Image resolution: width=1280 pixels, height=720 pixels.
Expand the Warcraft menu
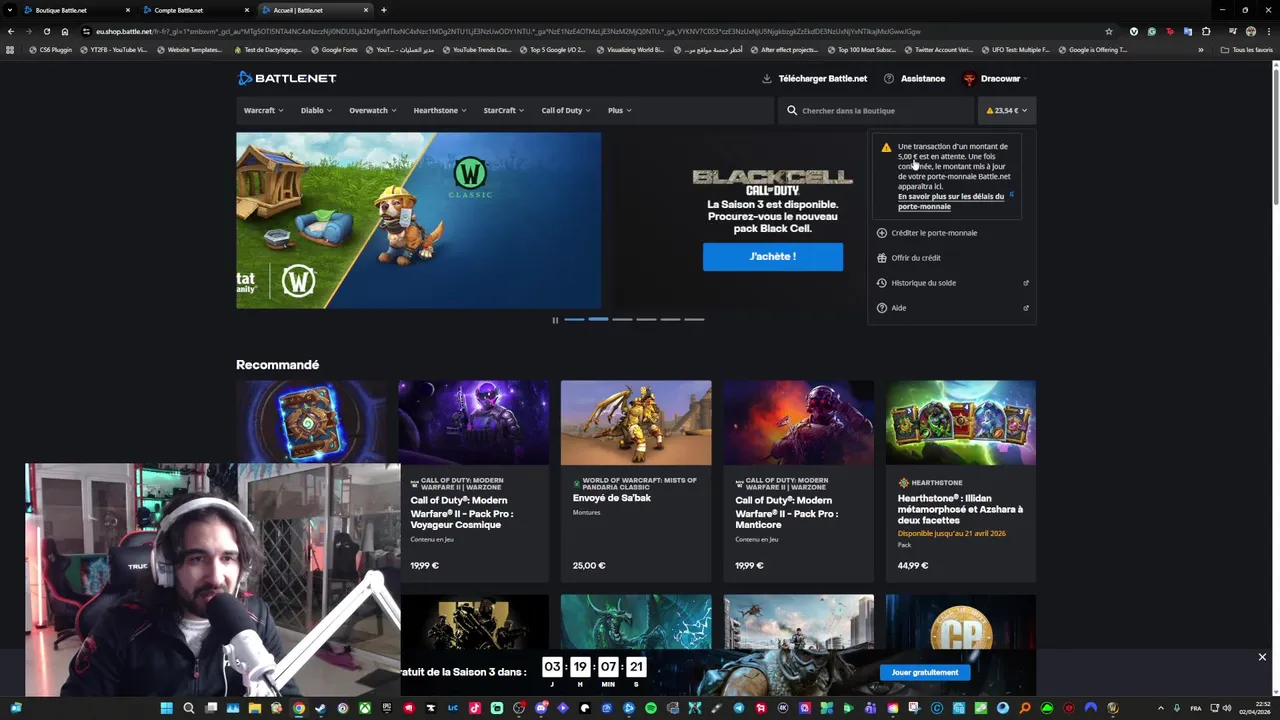pyautogui.click(x=263, y=110)
